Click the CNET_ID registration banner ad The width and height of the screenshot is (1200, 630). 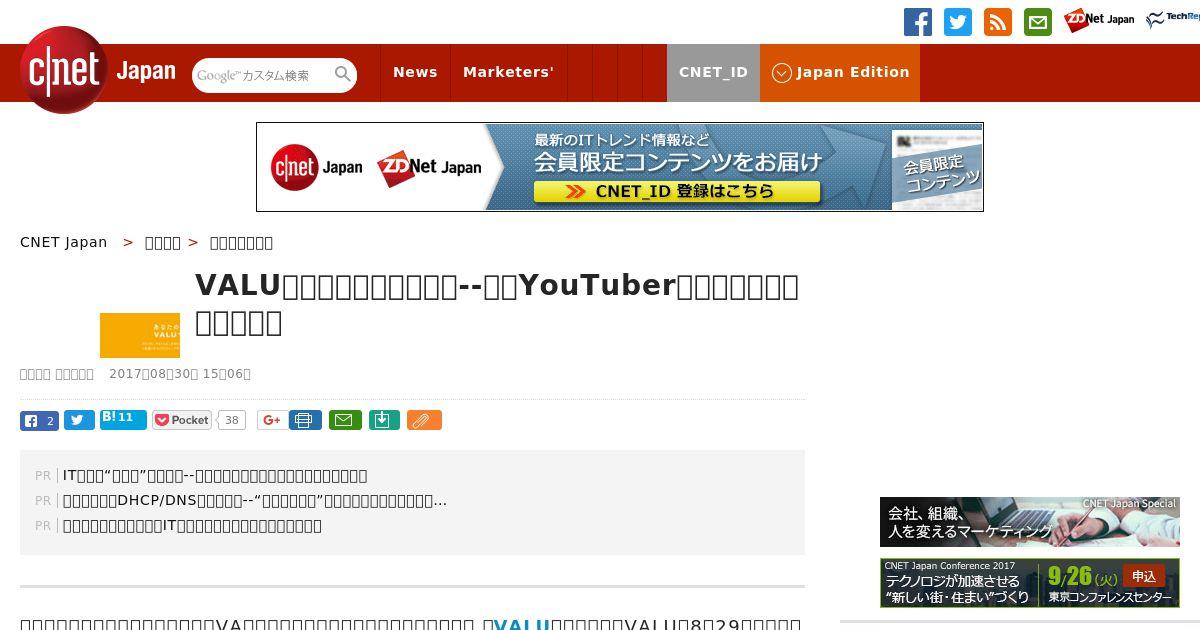(x=620, y=167)
